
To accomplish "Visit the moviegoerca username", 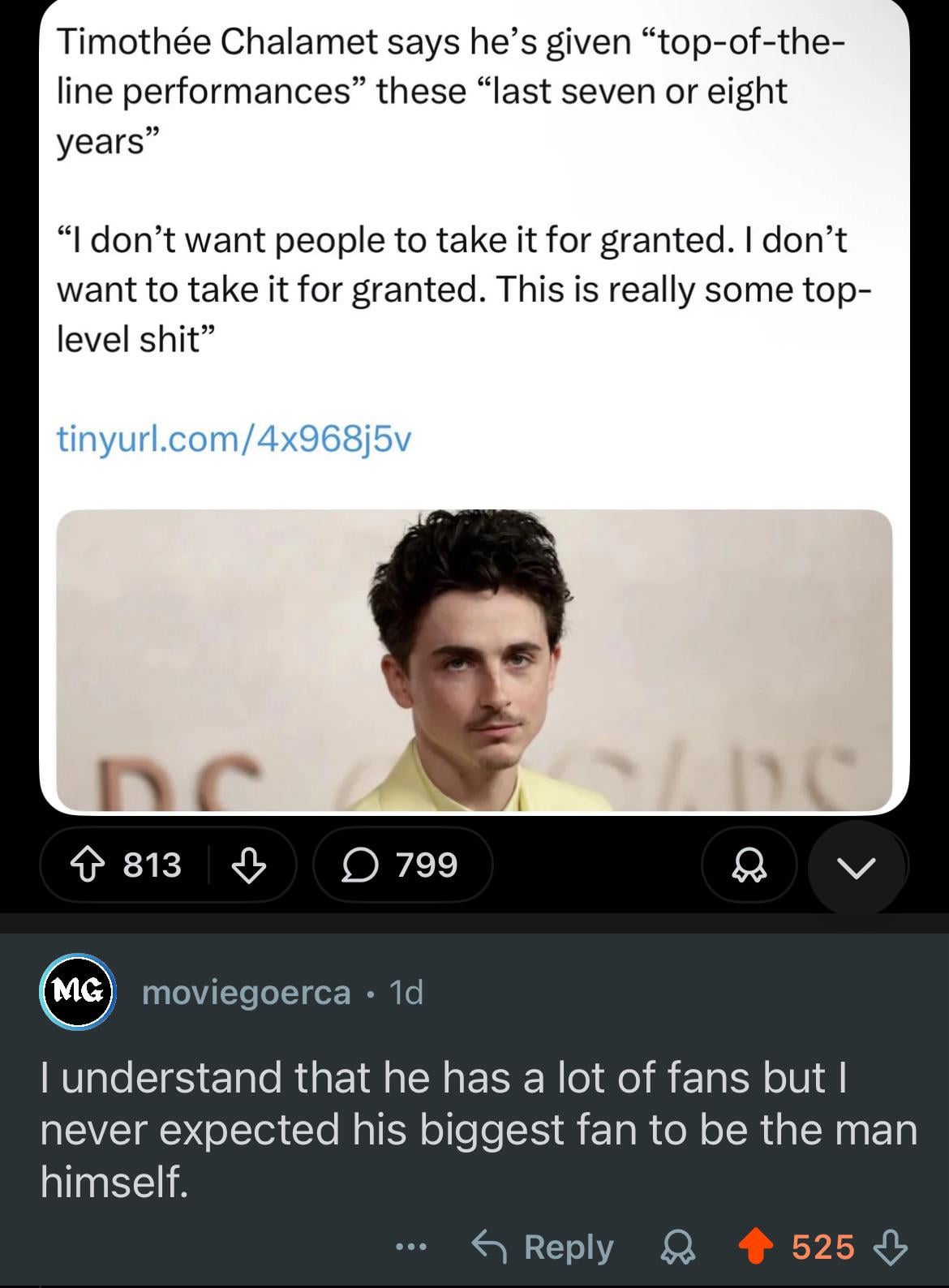I will [246, 992].
